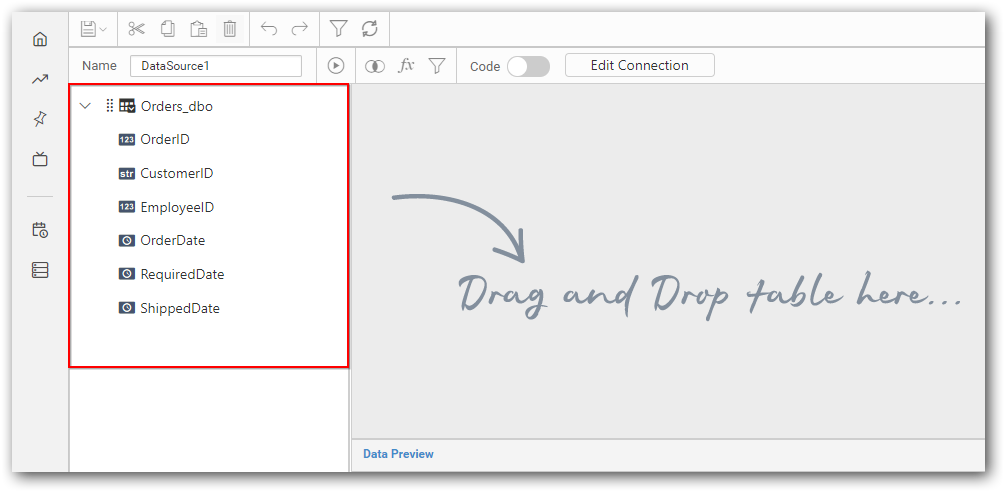Click the circular arrows Refresh icon

[369, 28]
